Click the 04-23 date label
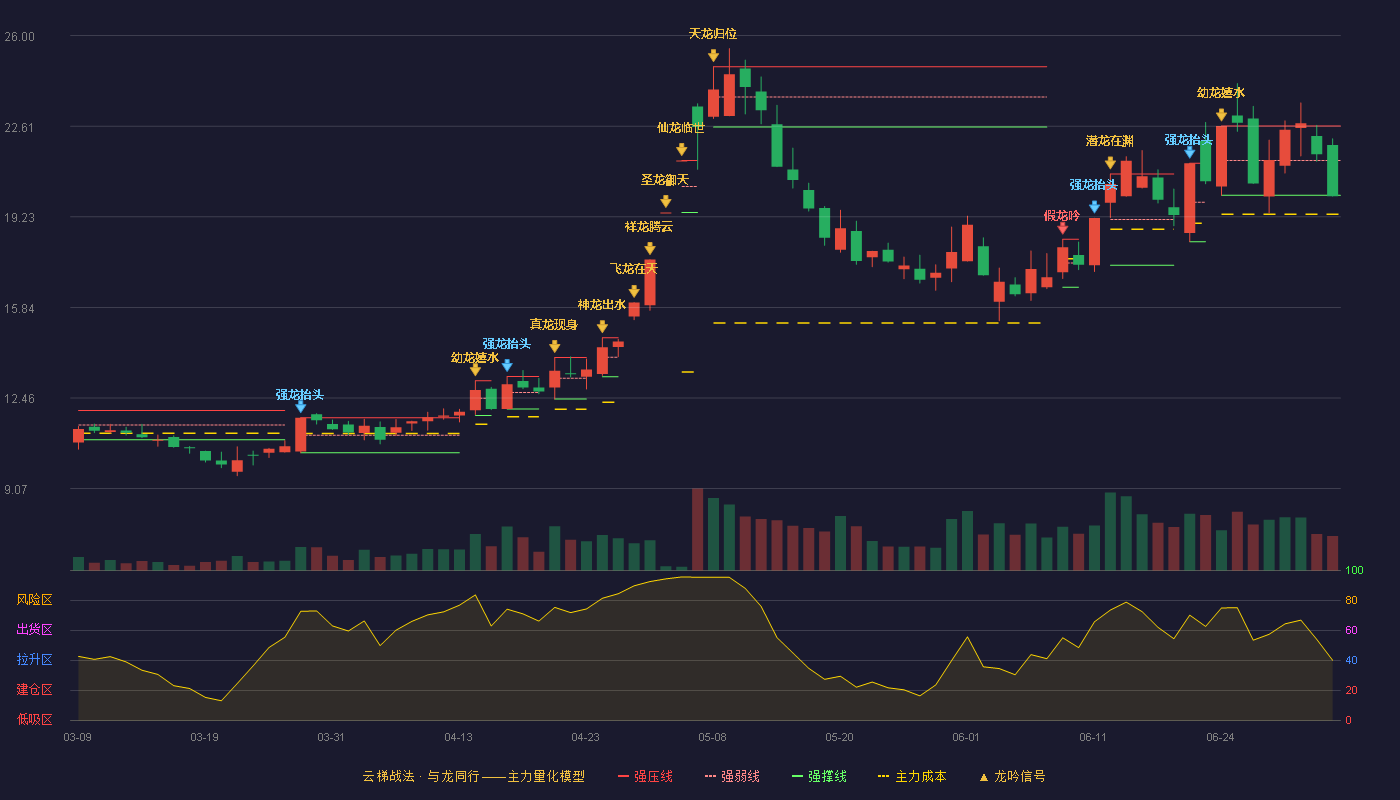Viewport: 1400px width, 800px height. [585, 737]
